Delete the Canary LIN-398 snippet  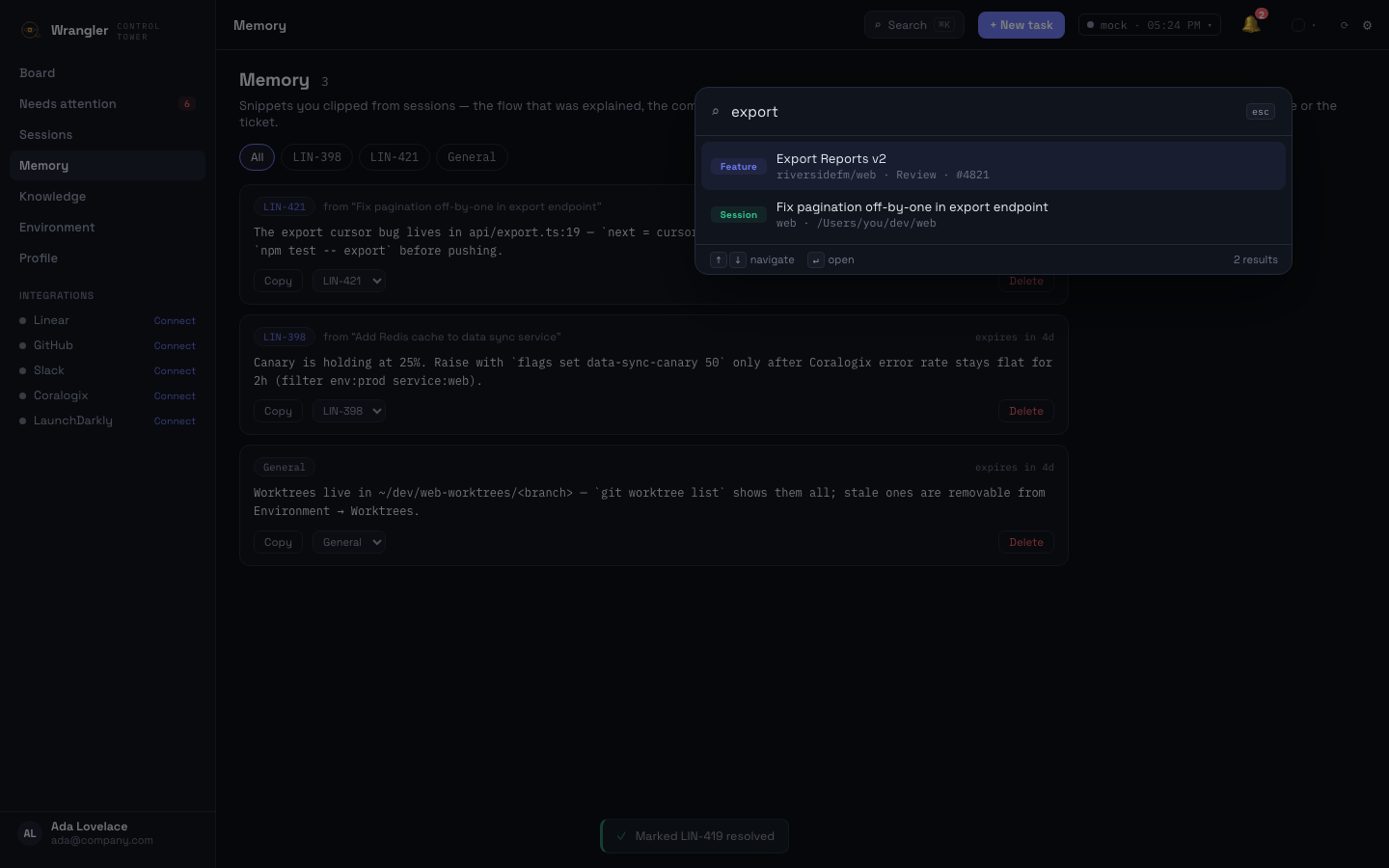point(1026,411)
